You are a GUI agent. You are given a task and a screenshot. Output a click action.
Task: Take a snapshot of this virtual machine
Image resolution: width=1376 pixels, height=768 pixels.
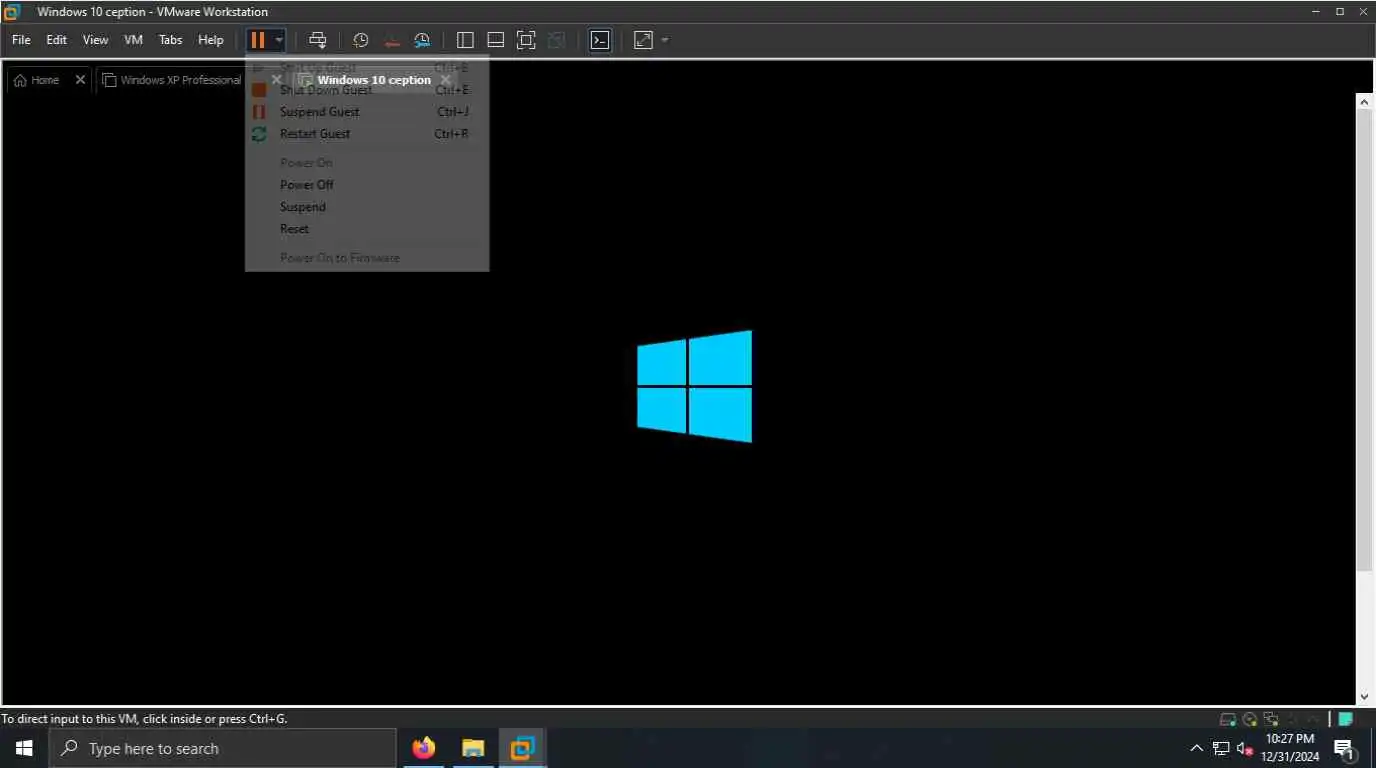(x=361, y=40)
